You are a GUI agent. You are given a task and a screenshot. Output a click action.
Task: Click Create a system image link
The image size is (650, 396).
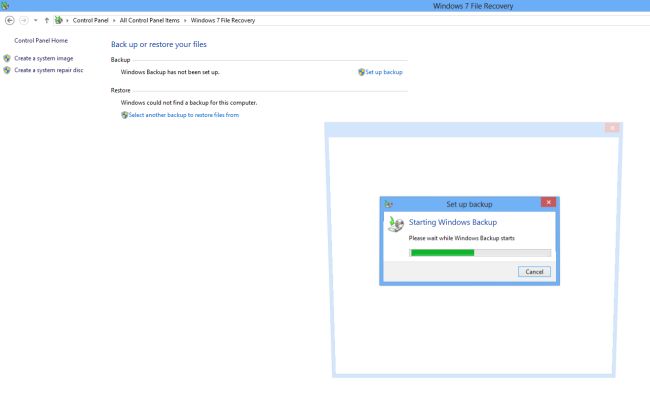[44, 58]
